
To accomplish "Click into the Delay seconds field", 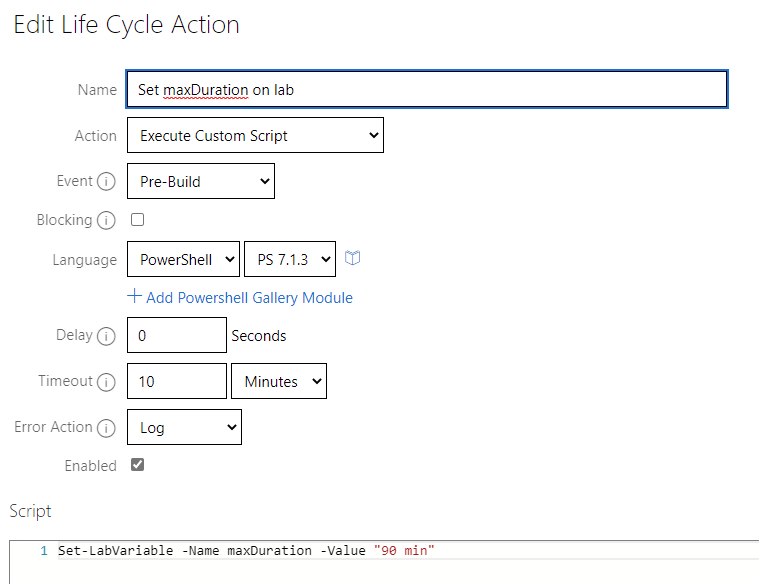I will (x=177, y=336).
